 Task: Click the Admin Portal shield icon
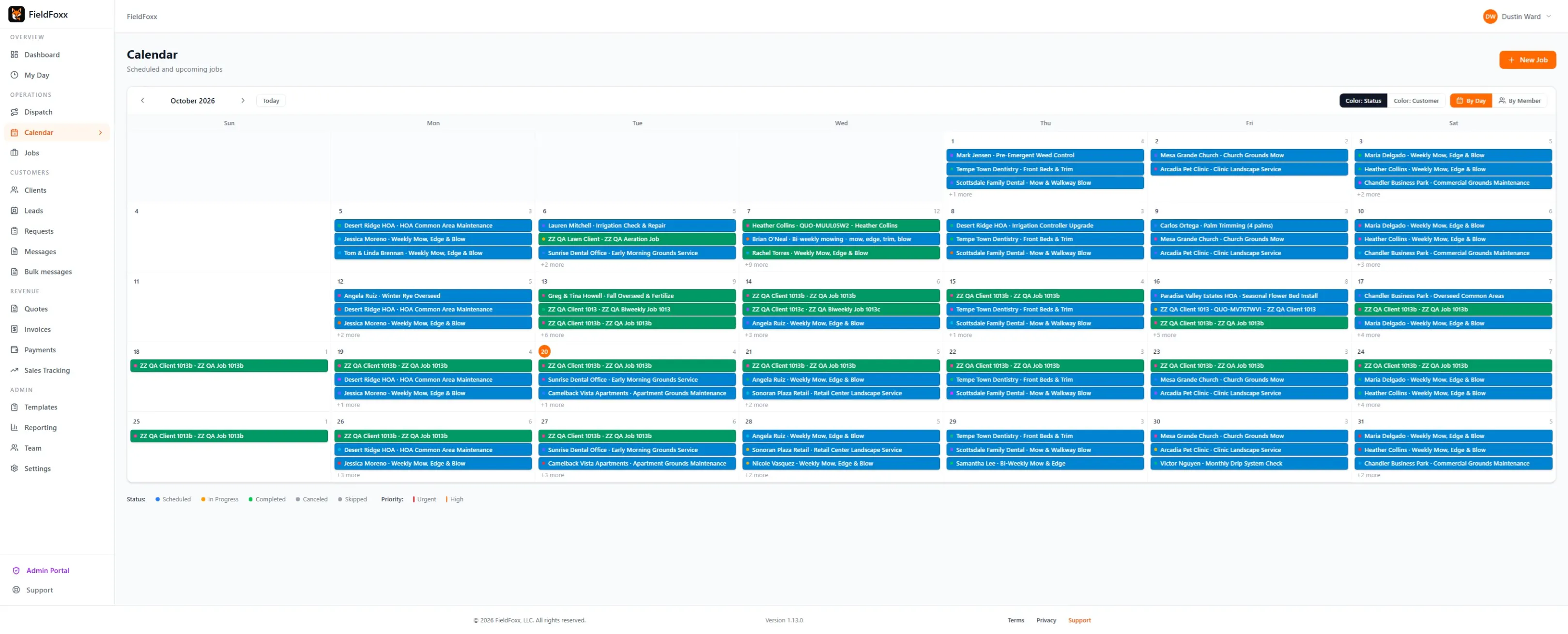coord(16,571)
